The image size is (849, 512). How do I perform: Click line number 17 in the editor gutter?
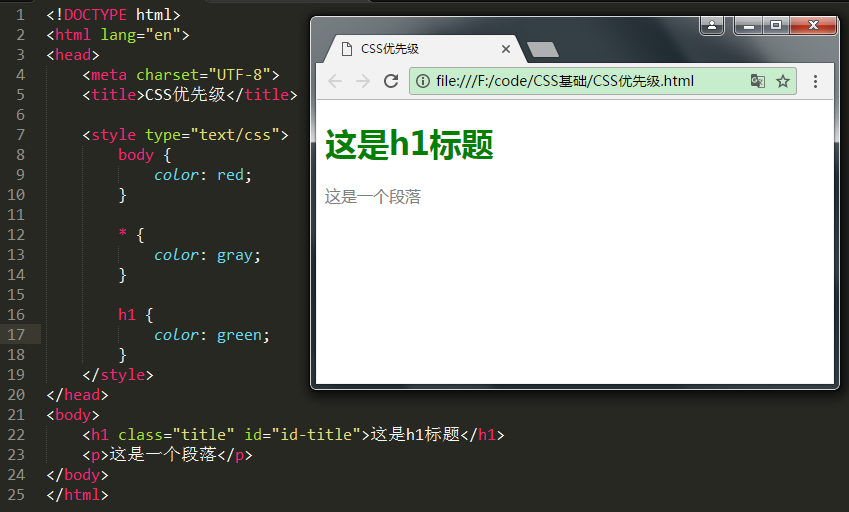point(16,334)
